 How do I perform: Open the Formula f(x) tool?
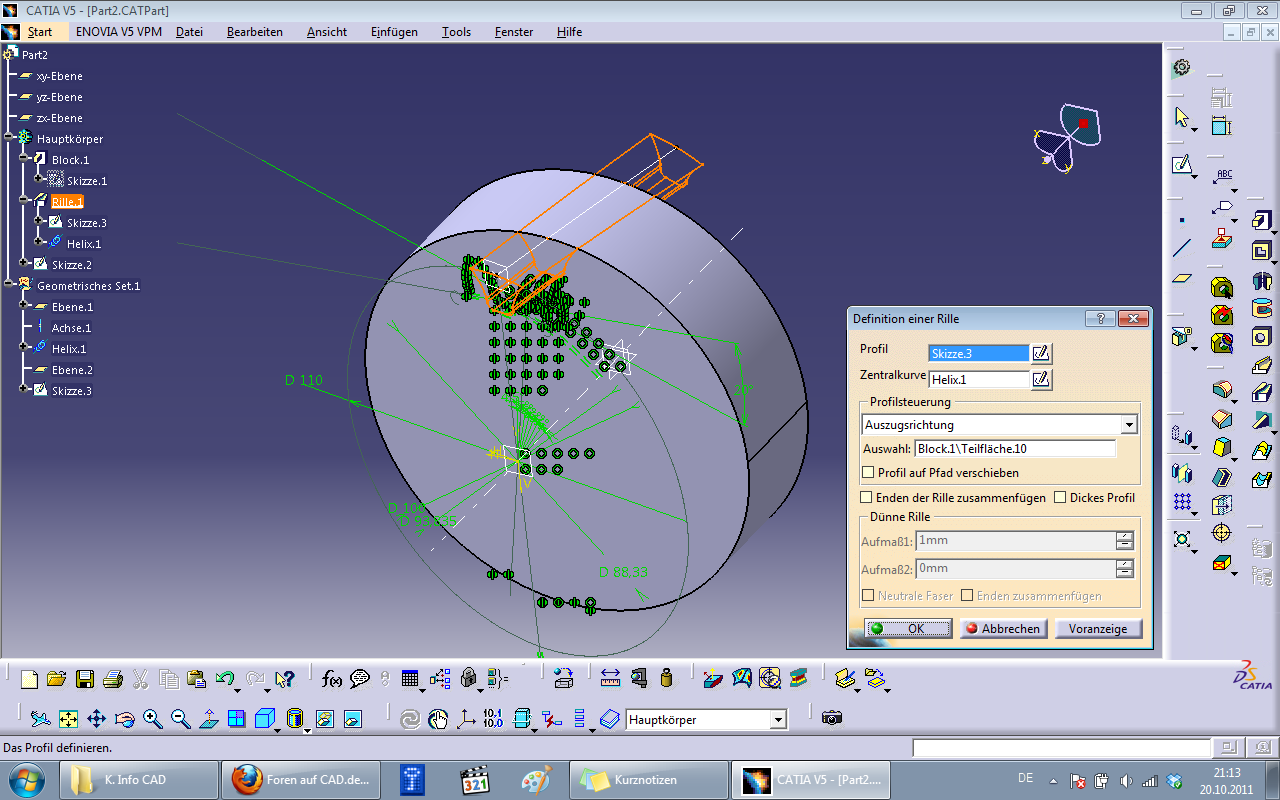click(x=332, y=680)
